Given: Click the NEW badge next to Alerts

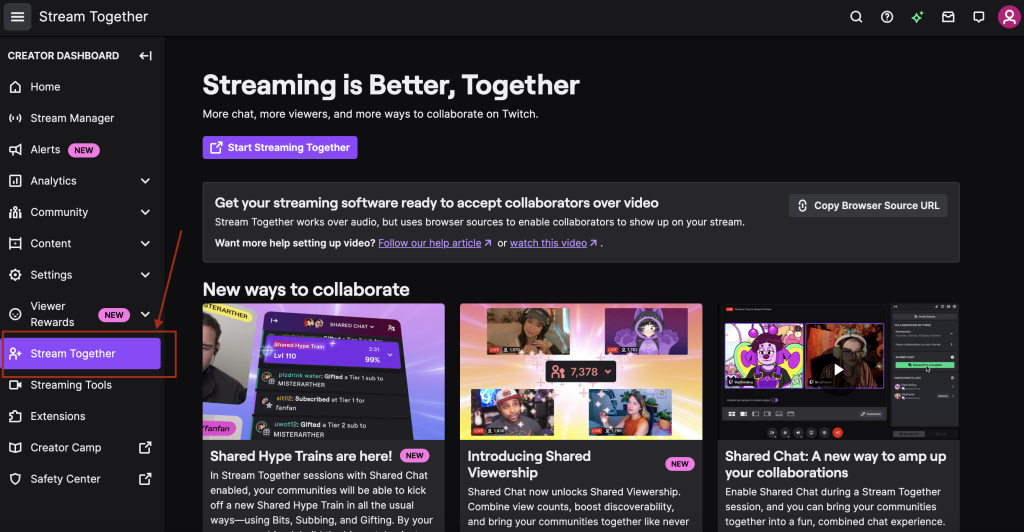Looking at the screenshot, I should 84,150.
